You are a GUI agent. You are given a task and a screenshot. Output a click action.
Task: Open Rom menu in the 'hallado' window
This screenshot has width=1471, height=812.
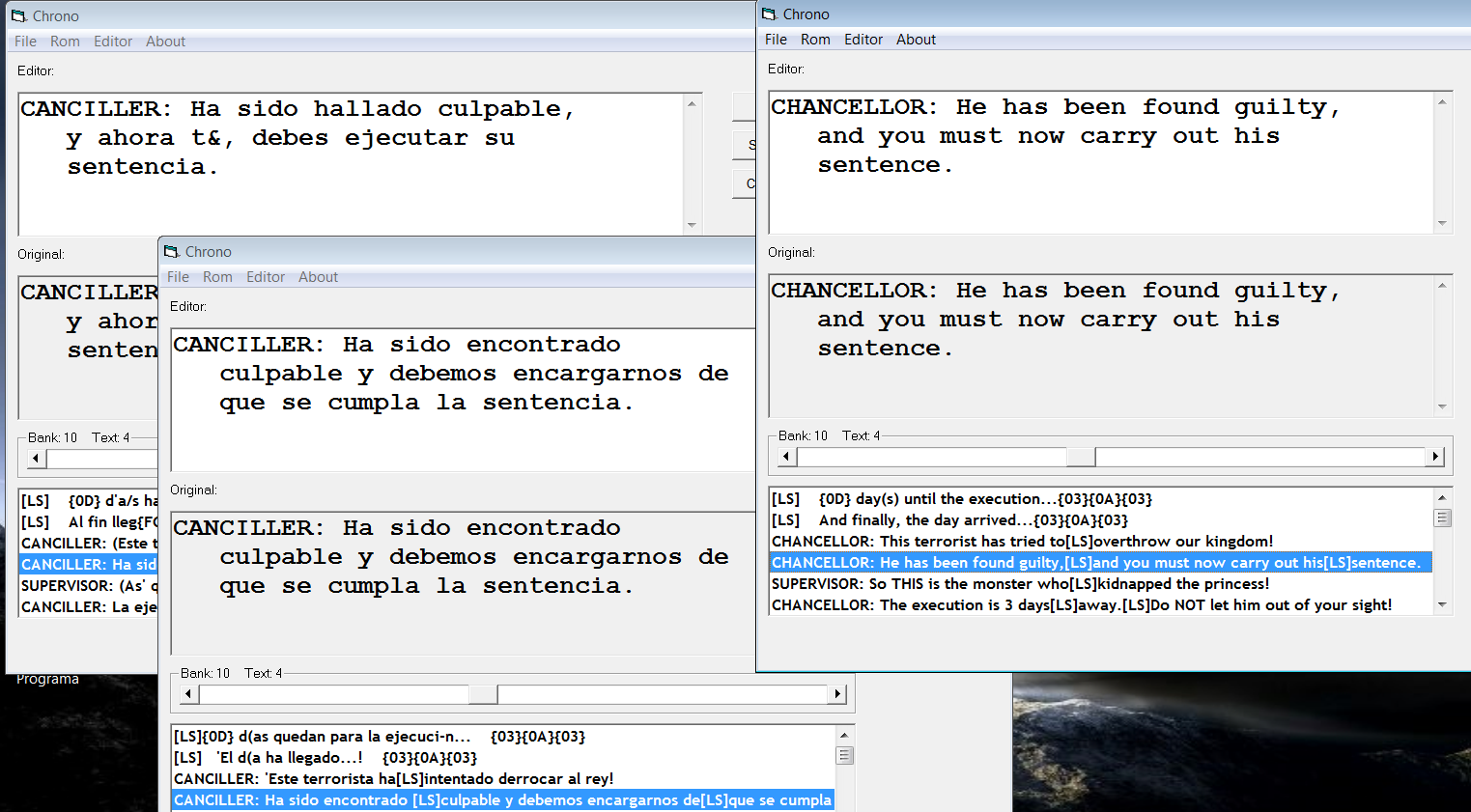point(65,42)
